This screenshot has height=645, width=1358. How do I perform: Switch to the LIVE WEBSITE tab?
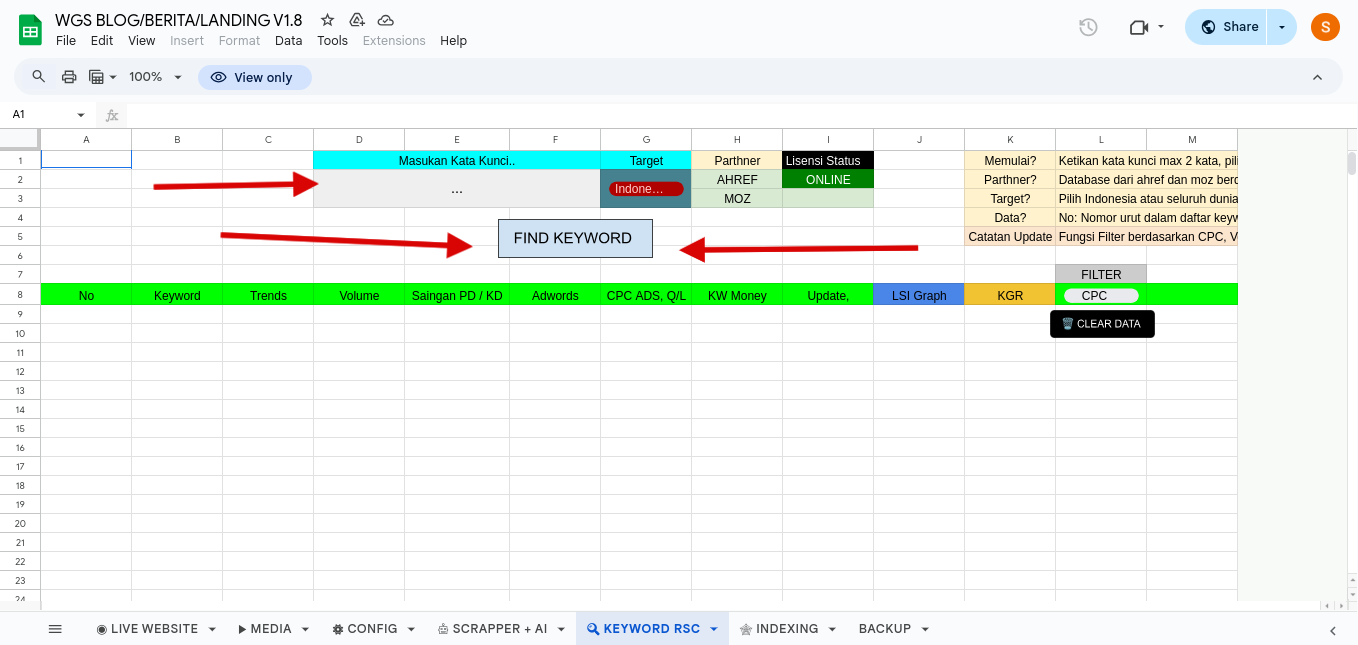click(x=147, y=629)
